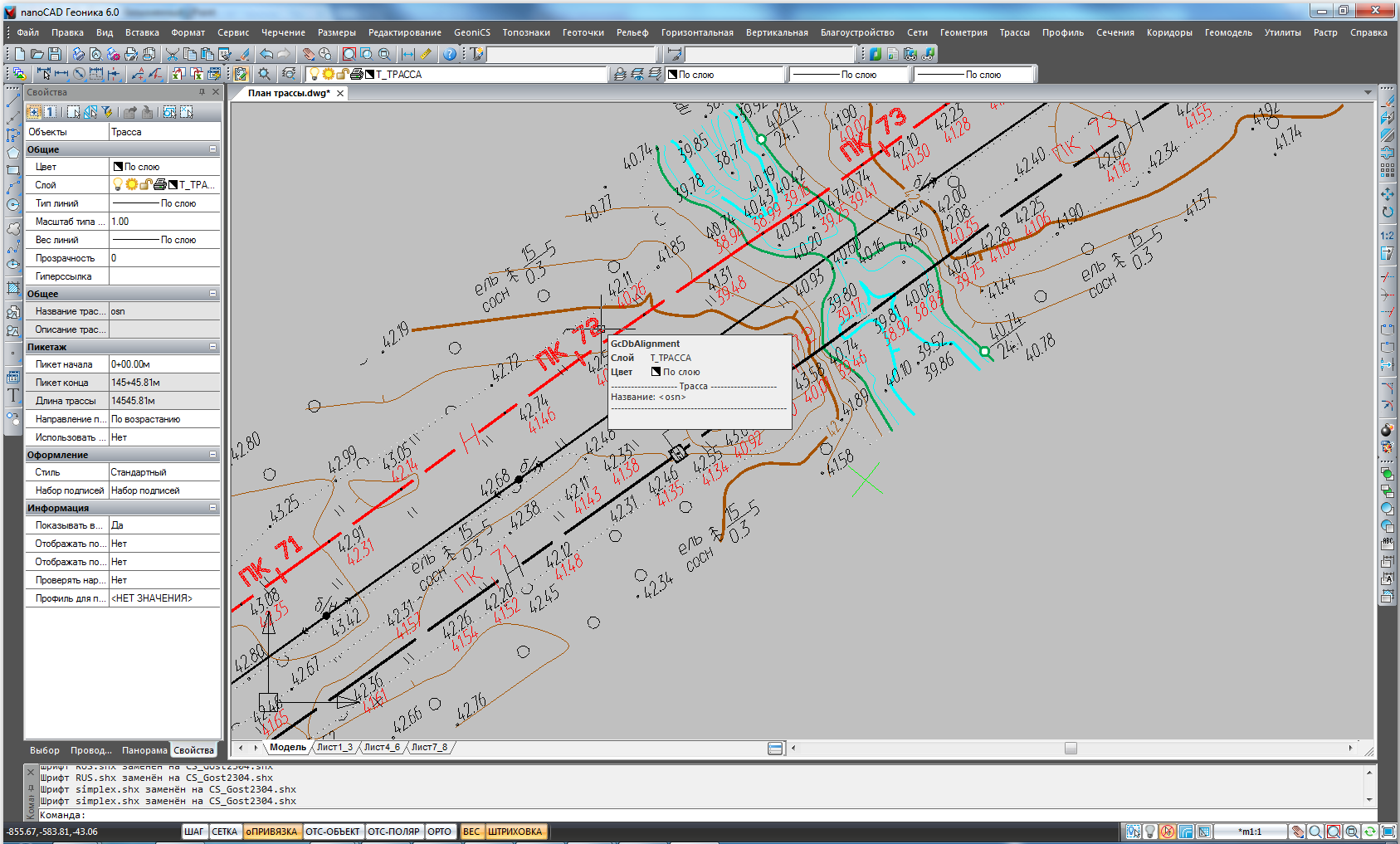Viewport: 1400px width, 844px height.
Task: Click the Regenerate green arrows icon in status bar
Action: (1369, 832)
